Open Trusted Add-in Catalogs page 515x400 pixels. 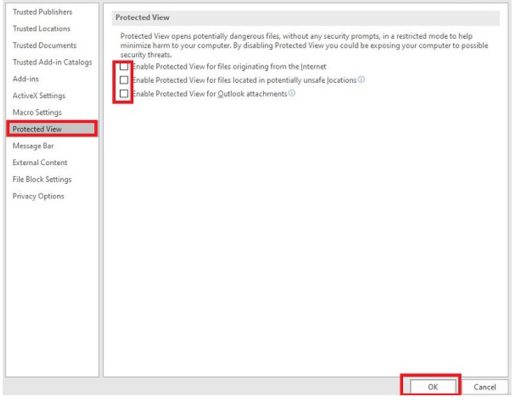click(x=52, y=62)
